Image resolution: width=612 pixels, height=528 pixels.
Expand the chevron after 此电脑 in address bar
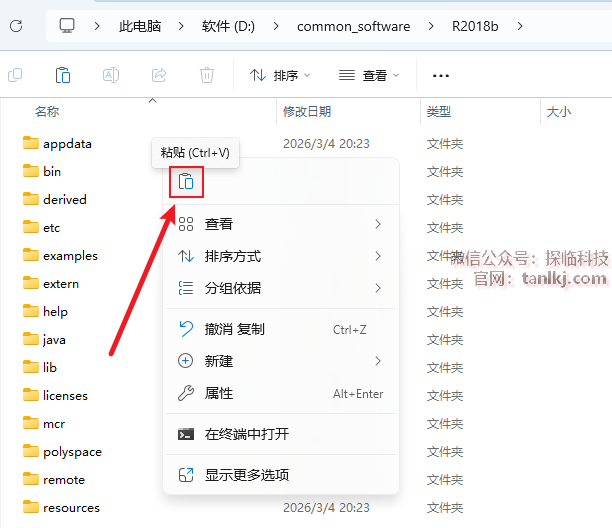(x=181, y=26)
